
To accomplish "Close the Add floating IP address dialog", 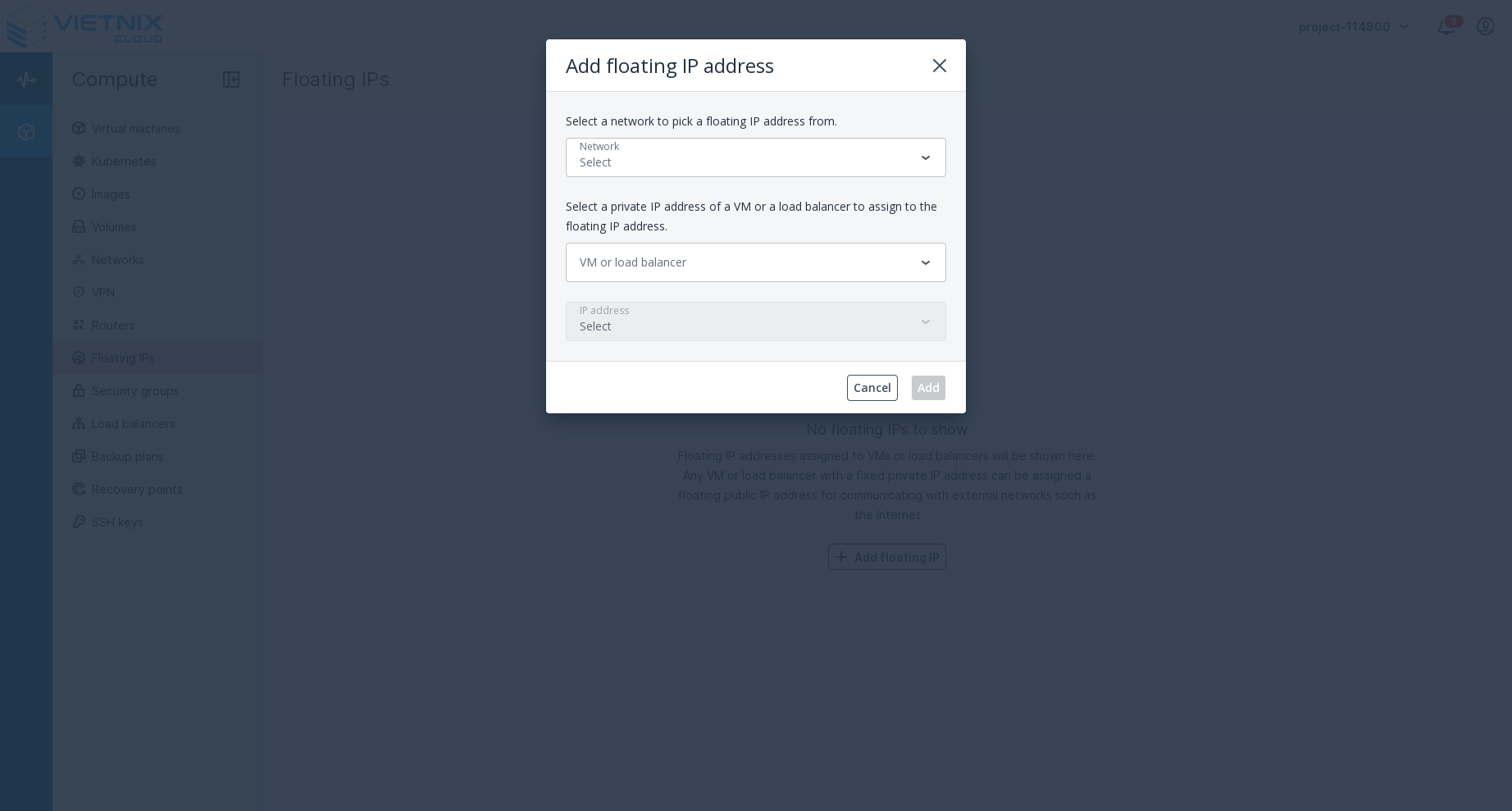I will [x=940, y=66].
